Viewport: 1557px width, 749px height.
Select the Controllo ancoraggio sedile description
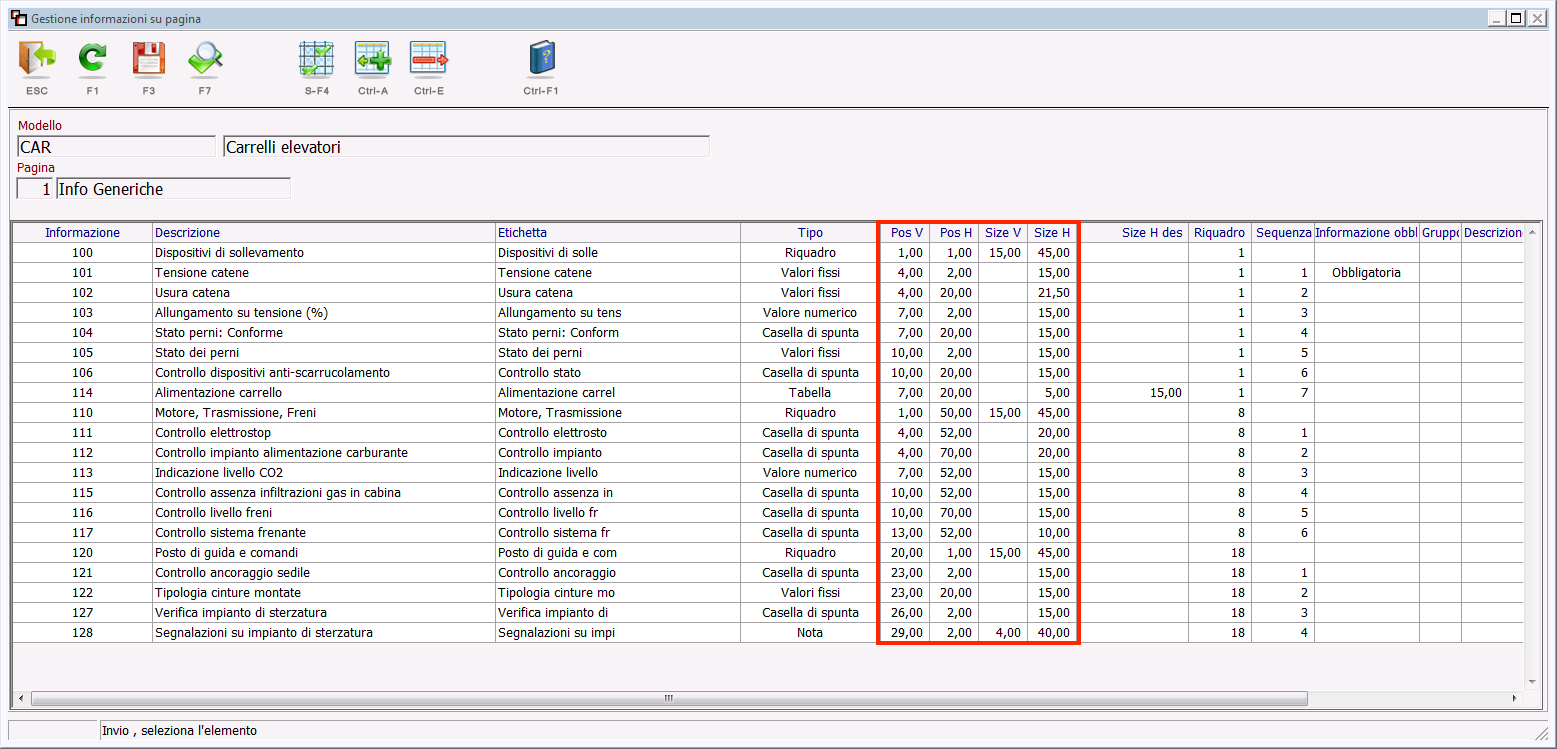tap(324, 573)
